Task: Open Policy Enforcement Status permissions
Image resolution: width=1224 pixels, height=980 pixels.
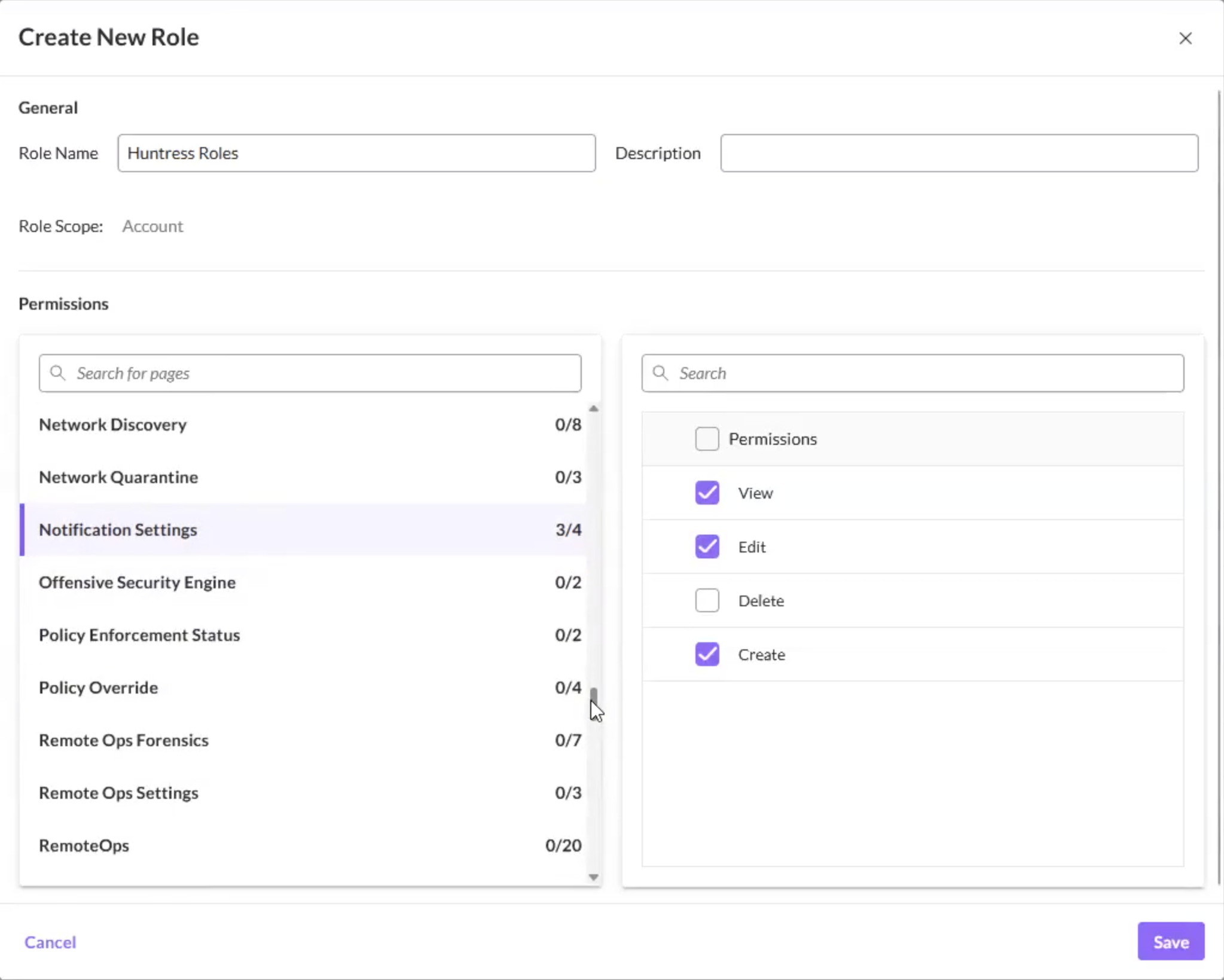Action: [x=303, y=635]
